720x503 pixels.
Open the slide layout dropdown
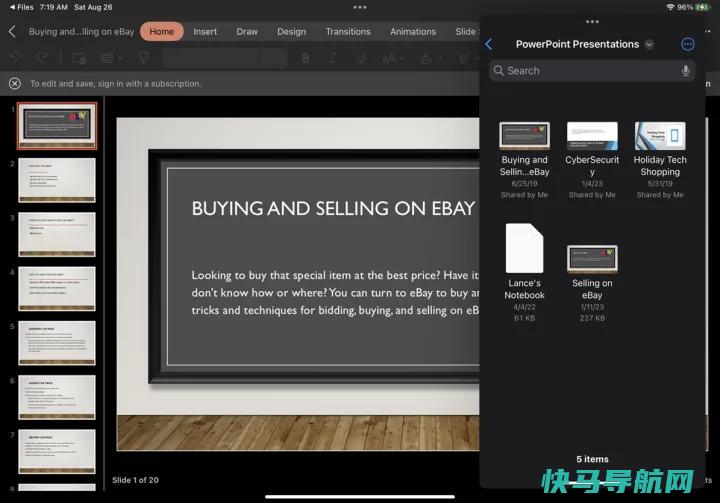pos(111,58)
